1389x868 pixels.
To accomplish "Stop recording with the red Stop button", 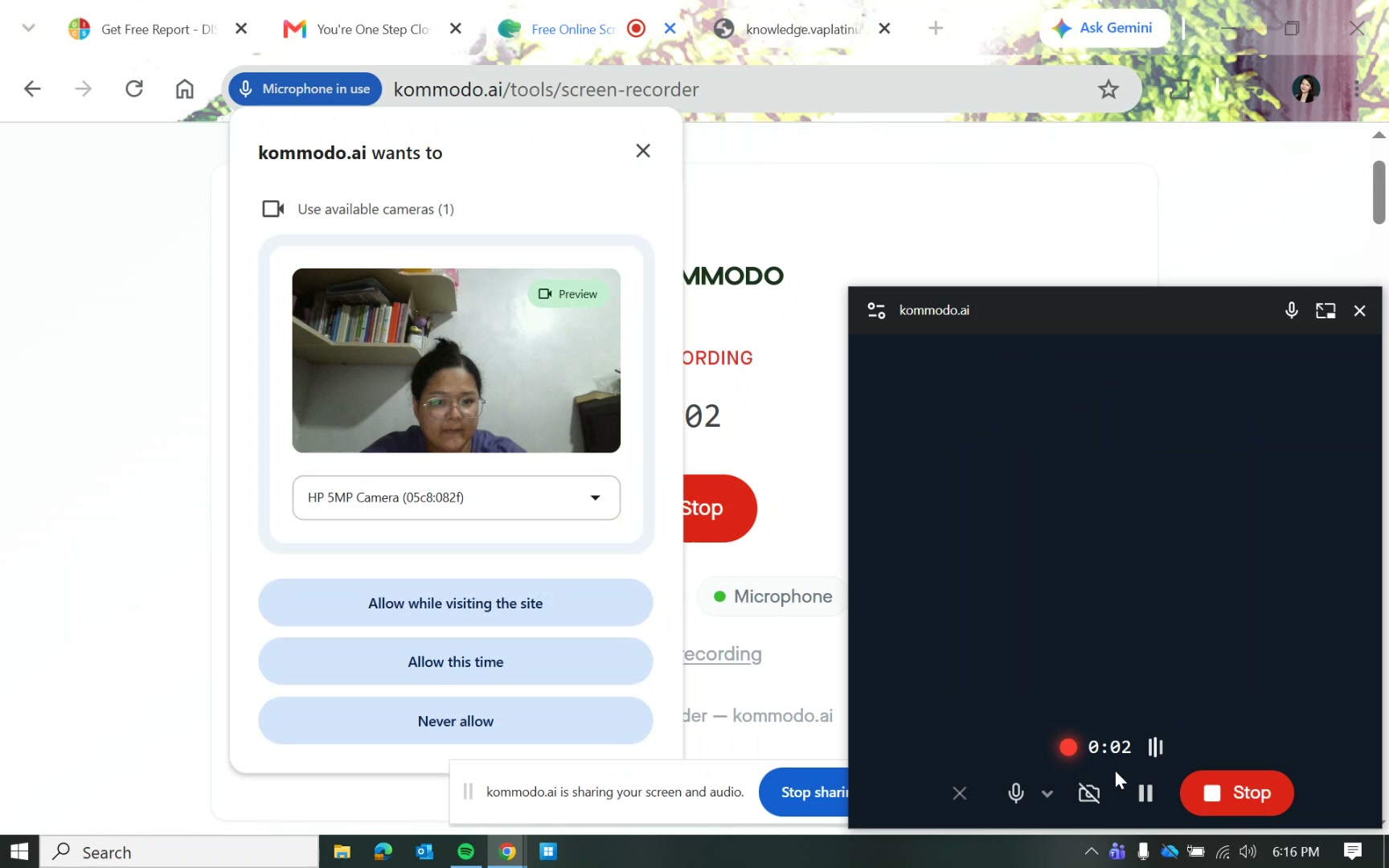I will 1237,793.
